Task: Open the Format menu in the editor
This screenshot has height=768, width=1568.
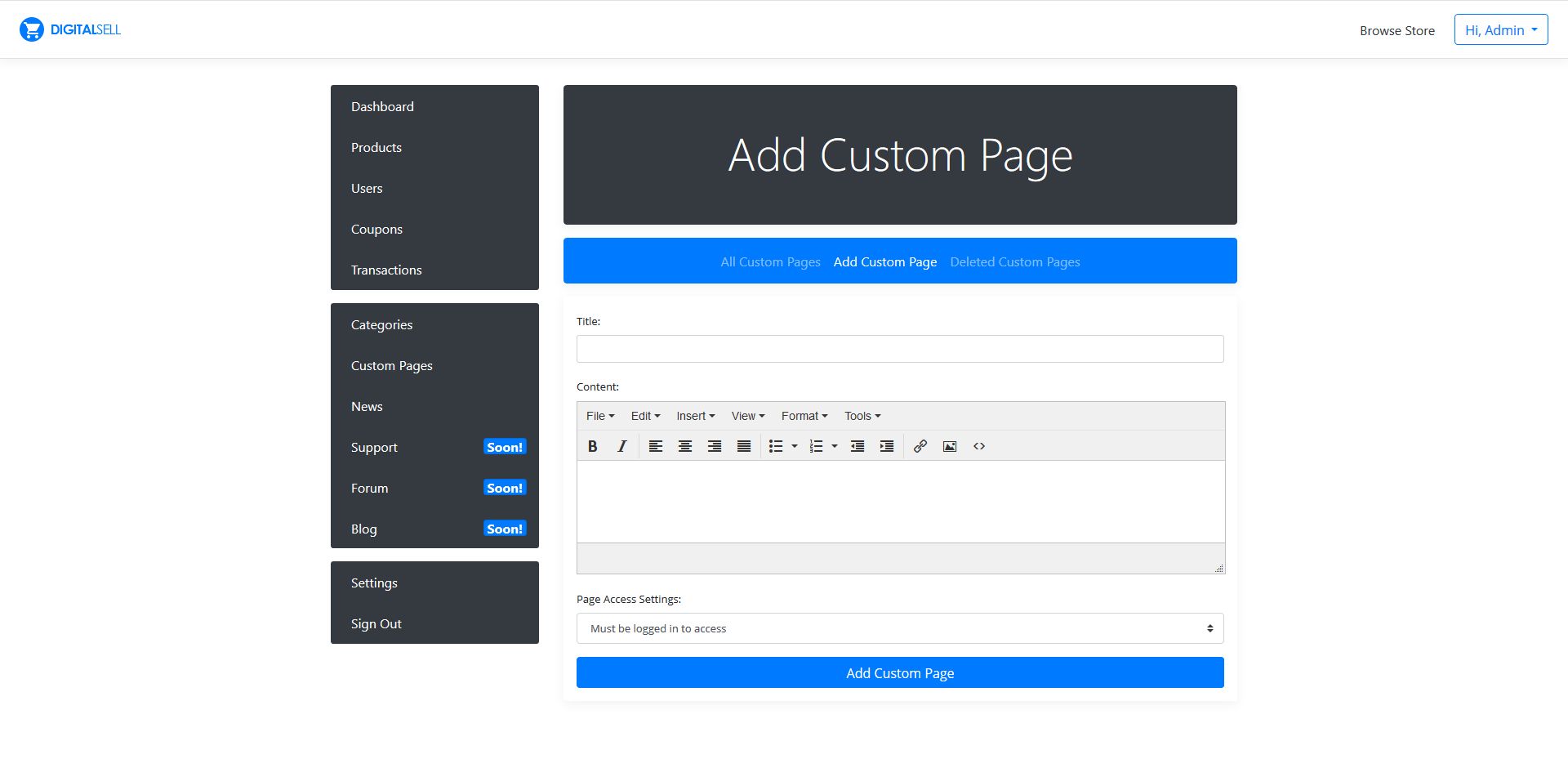Action: tap(804, 416)
